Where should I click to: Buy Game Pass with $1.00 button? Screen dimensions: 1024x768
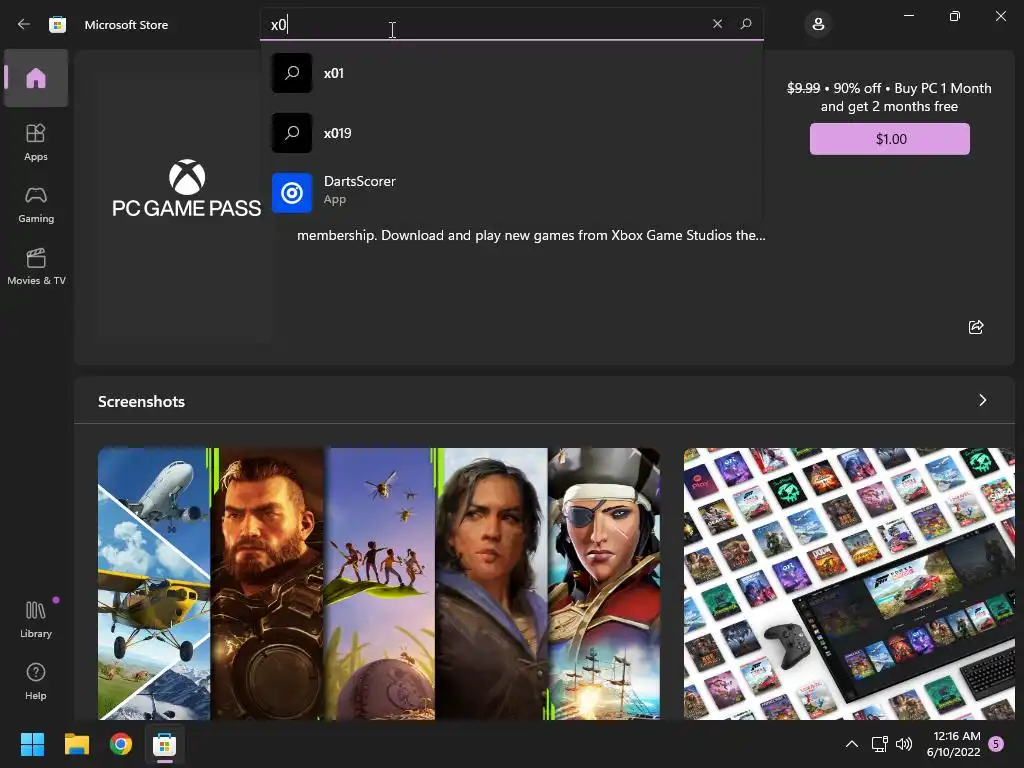tap(889, 139)
